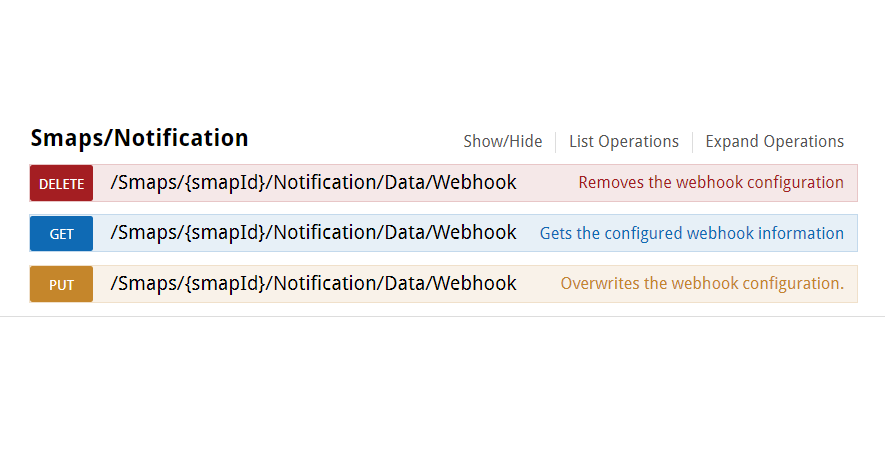
Task: Click List Operations link
Action: [x=623, y=141]
